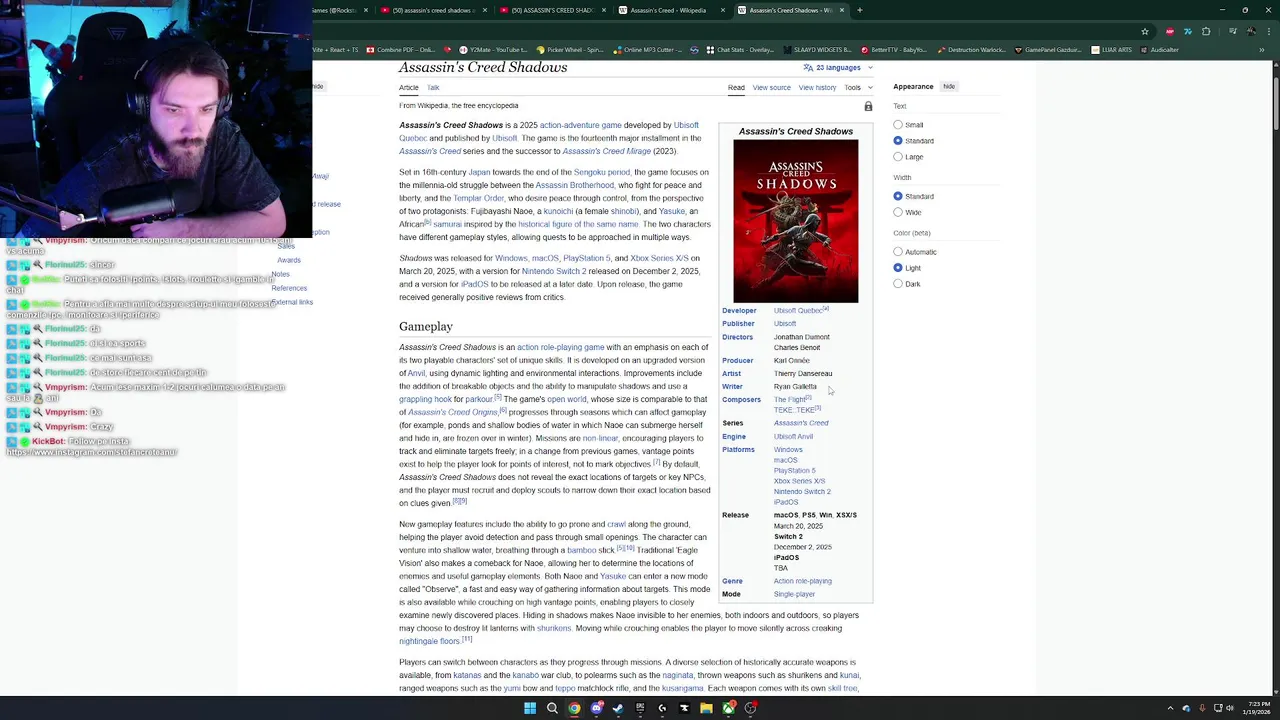
Task: Switch to the Article tab
Action: tap(409, 88)
